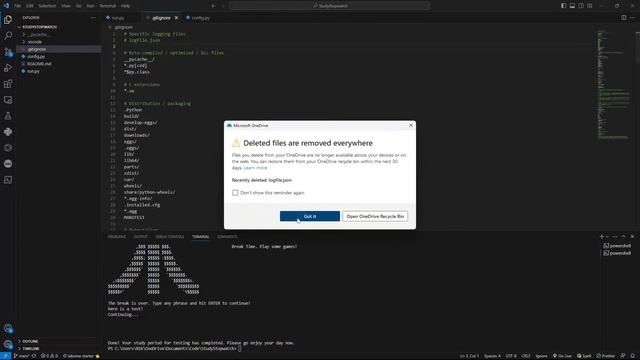
Task: Open the Testing flask icon in the activity bar
Action: click(x=8, y=116)
